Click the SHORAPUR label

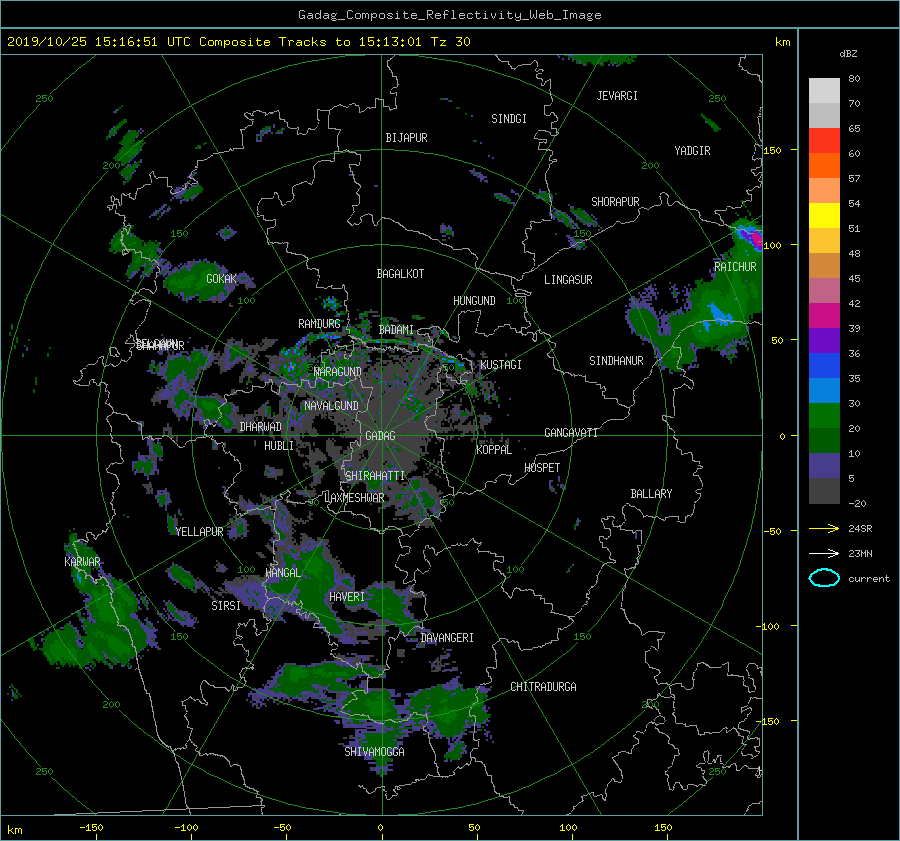point(615,202)
